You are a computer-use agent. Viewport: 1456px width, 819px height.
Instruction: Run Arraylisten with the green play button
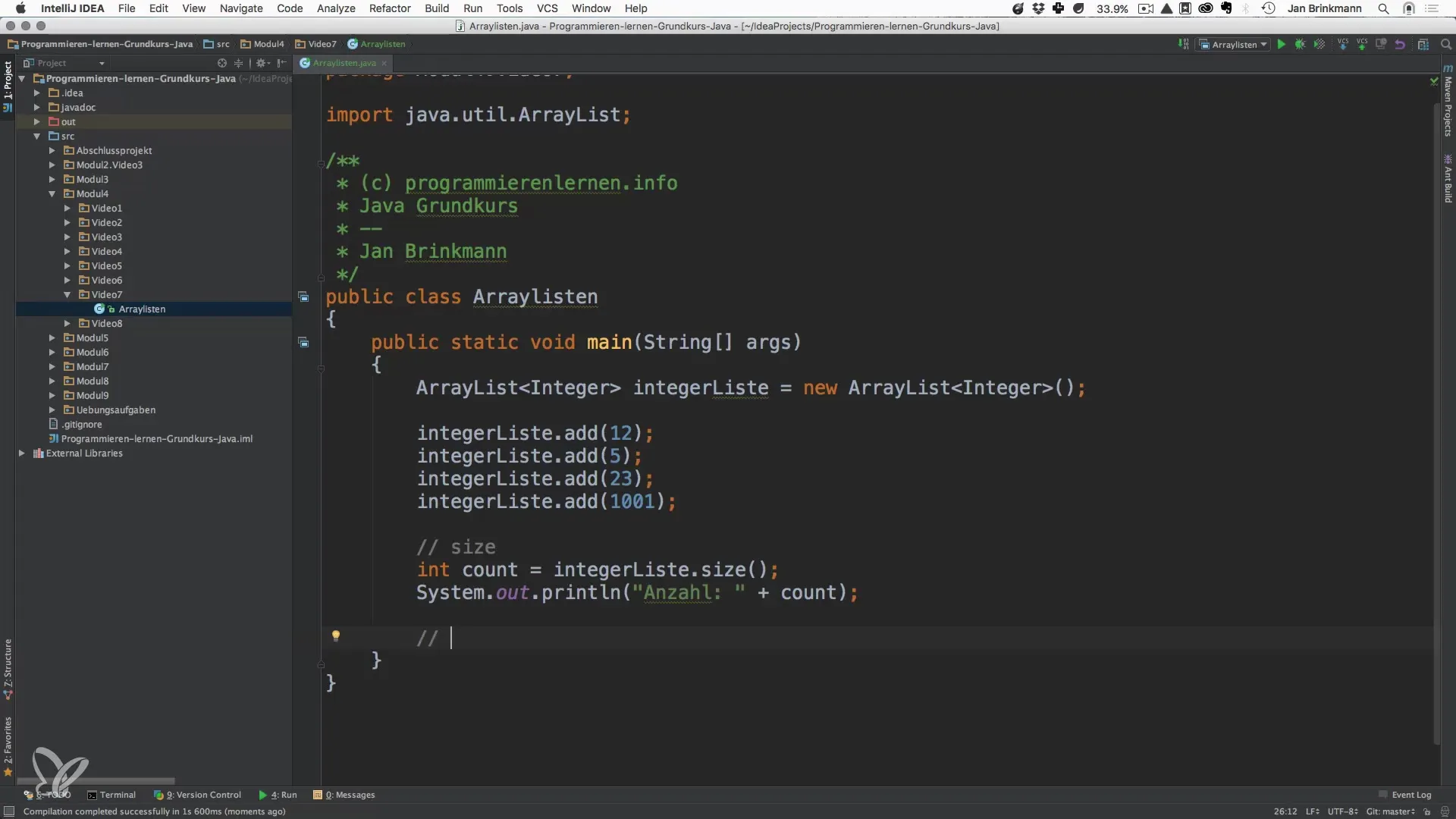1281,45
